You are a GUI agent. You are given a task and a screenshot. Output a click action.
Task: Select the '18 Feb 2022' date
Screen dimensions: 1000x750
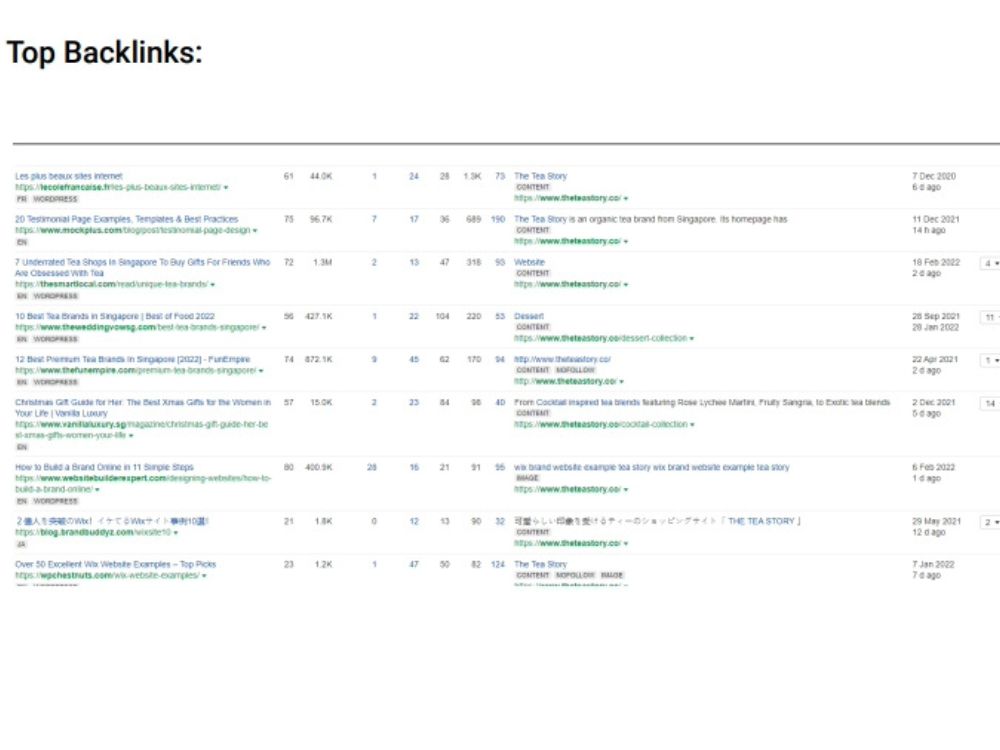936,262
